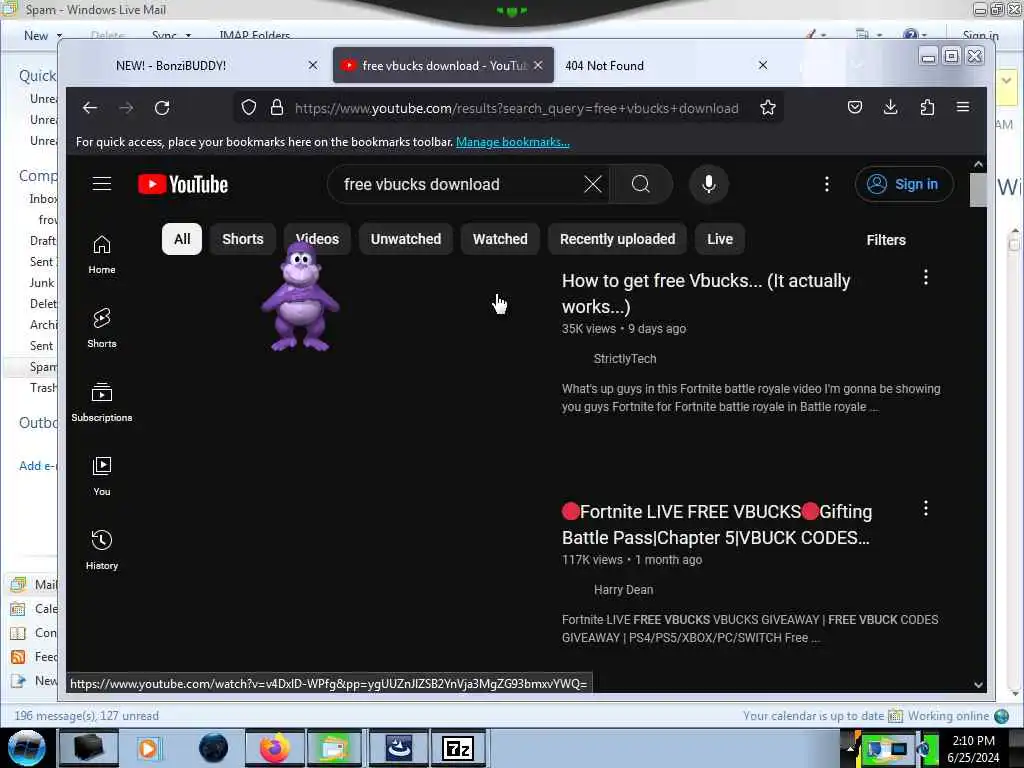Go back in Firefox
The width and height of the screenshot is (1024, 768).
pyautogui.click(x=90, y=108)
